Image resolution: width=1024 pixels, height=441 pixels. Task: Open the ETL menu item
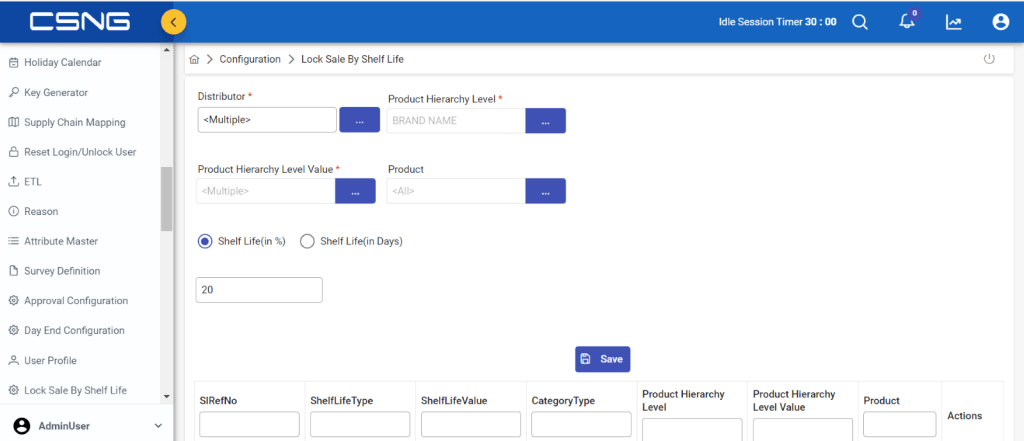[33, 182]
